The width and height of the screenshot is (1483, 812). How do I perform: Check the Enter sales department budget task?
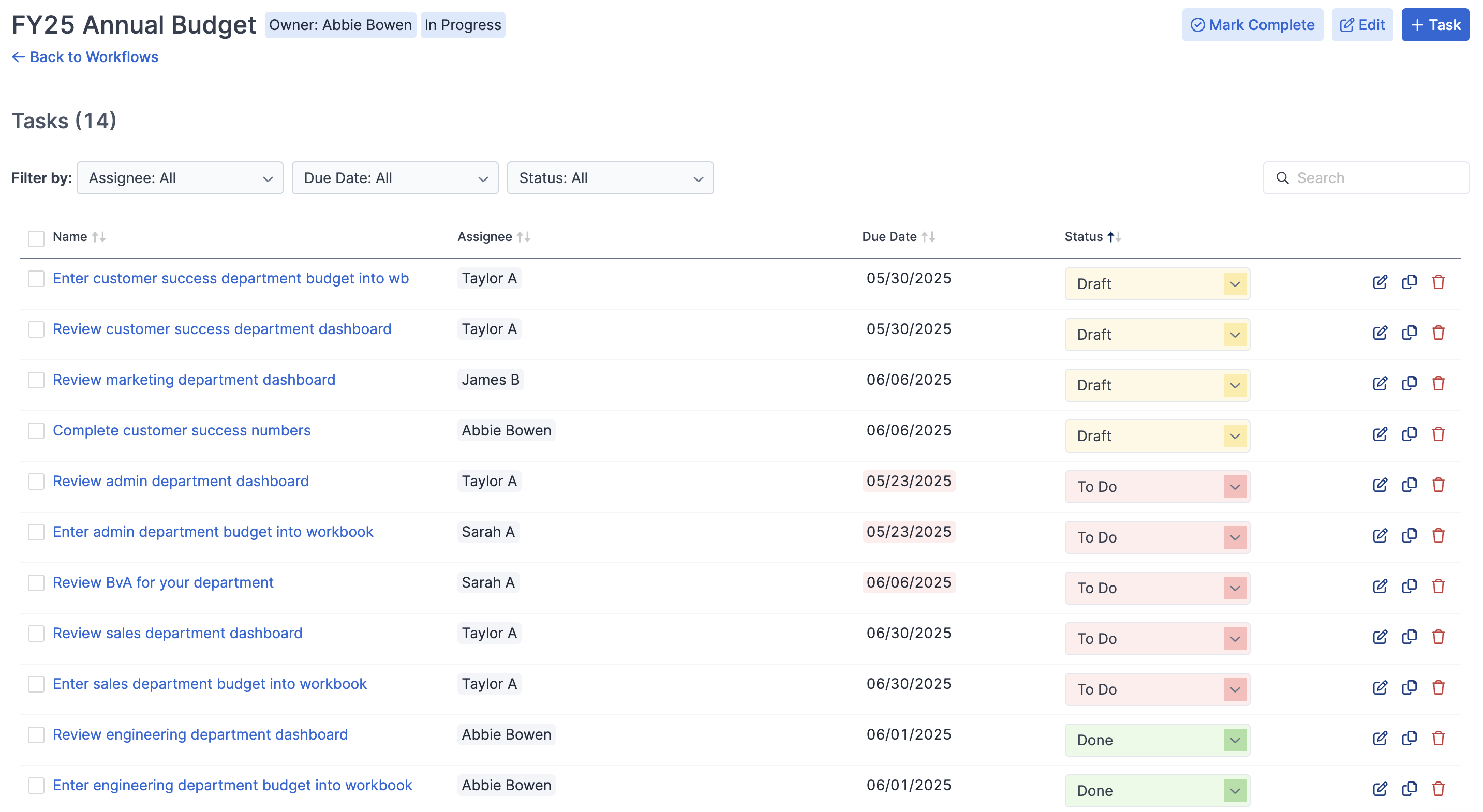click(36, 684)
